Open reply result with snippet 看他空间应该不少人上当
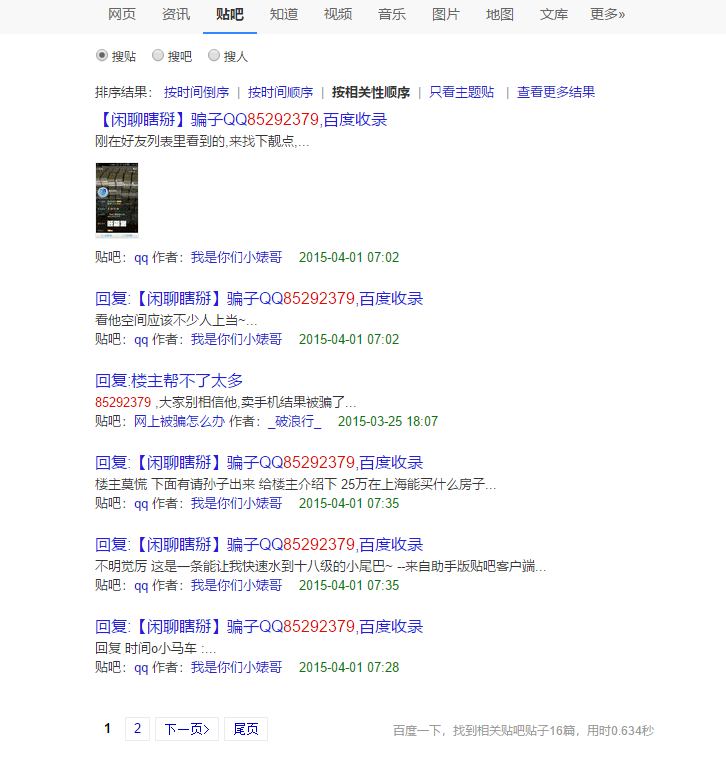The image size is (726, 773). [259, 298]
